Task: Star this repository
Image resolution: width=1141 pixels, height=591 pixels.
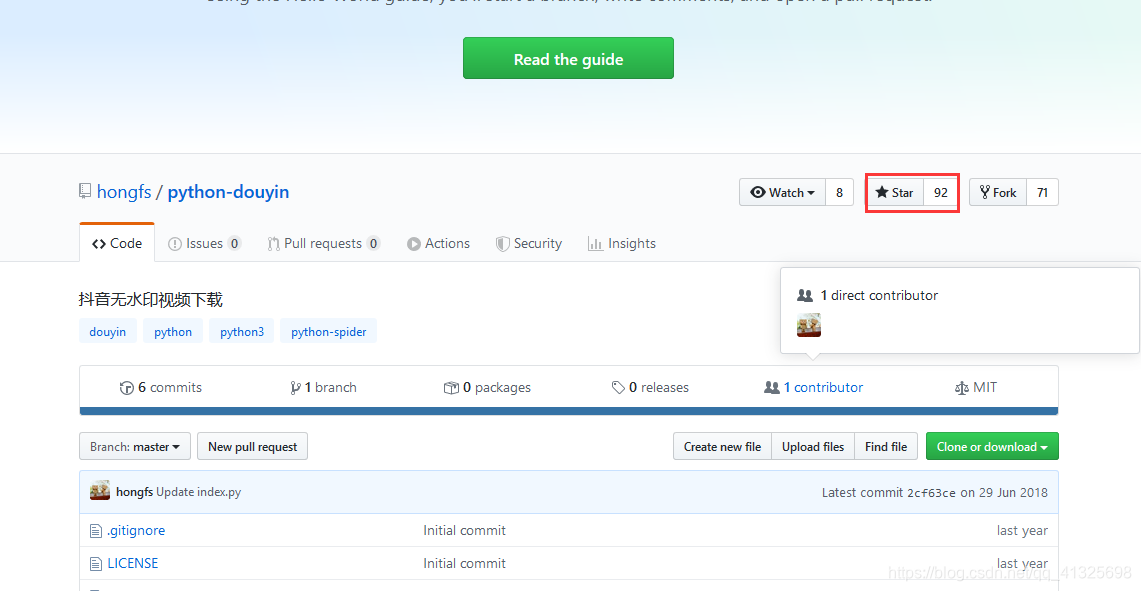Action: point(894,192)
